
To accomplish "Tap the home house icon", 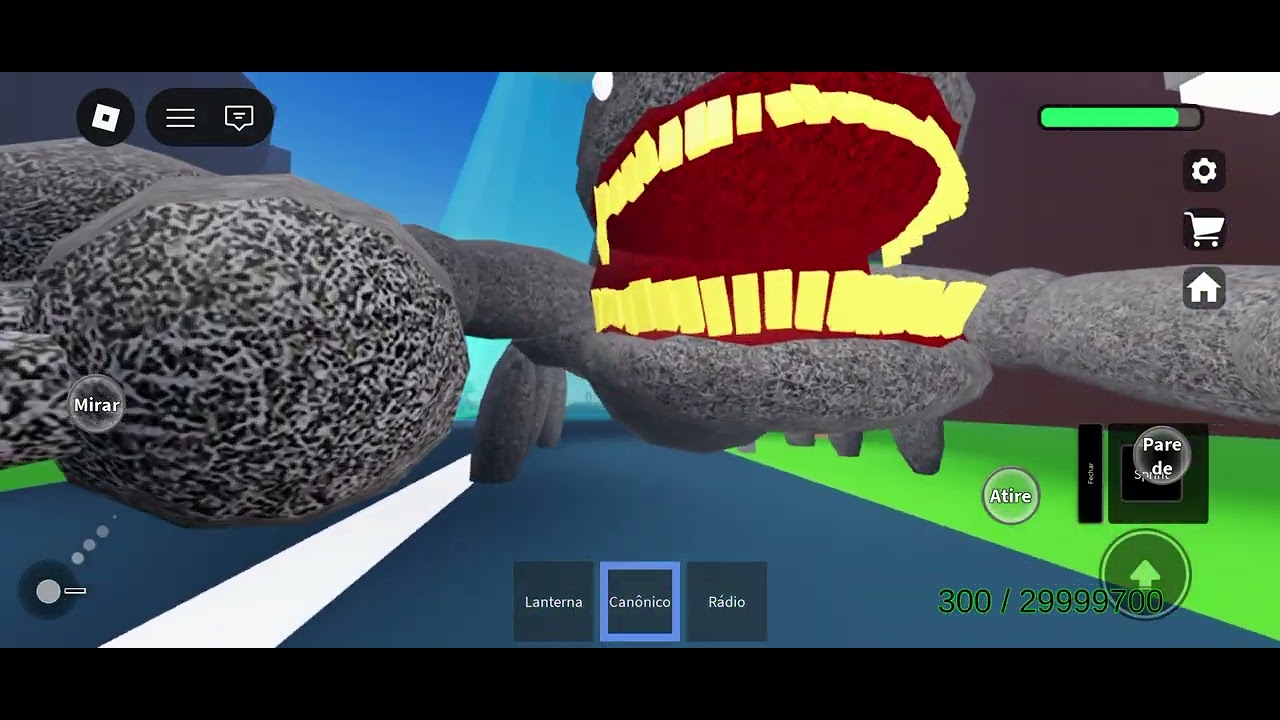I will click(1204, 288).
